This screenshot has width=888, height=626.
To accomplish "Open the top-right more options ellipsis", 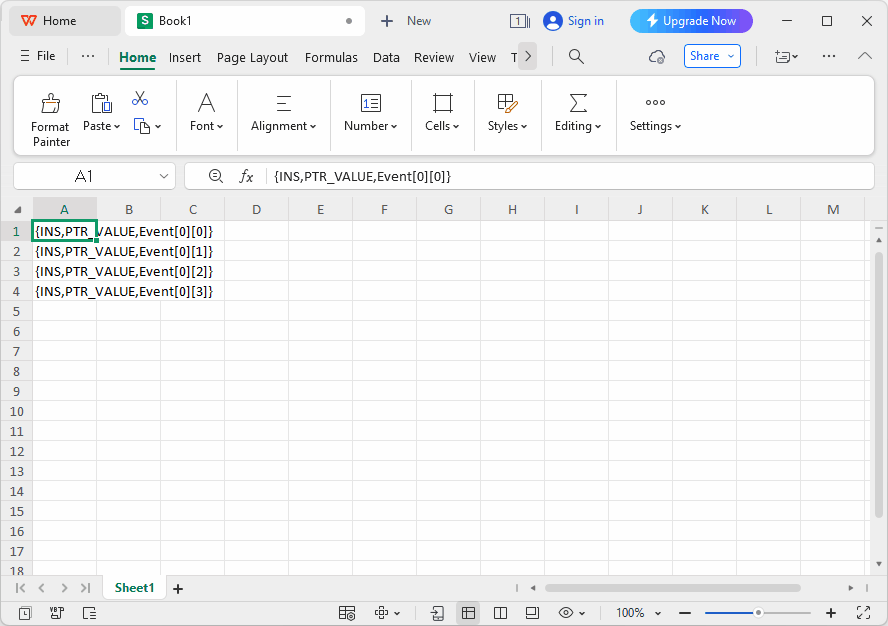I will pos(829,56).
